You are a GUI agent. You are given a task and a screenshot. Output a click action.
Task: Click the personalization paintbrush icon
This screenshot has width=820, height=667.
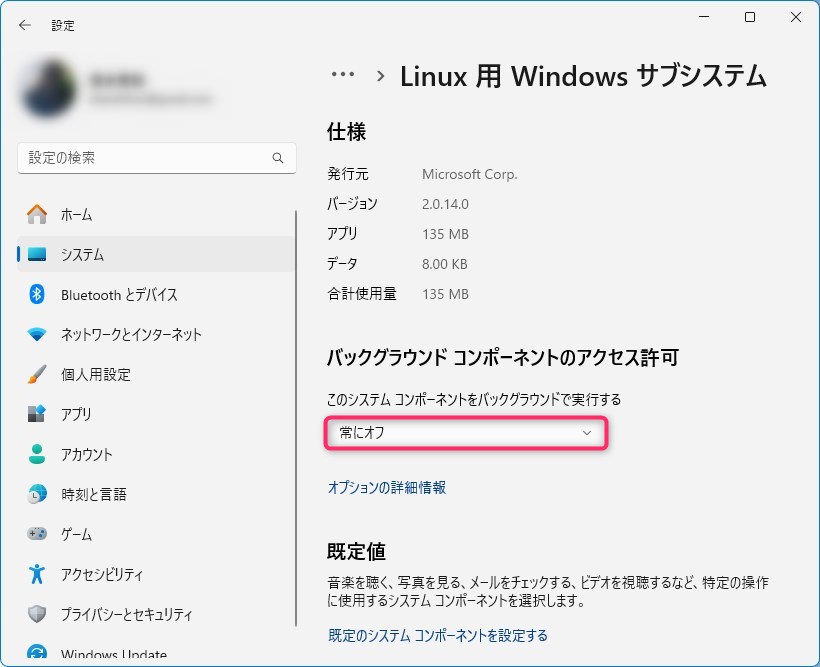pyautogui.click(x=37, y=374)
